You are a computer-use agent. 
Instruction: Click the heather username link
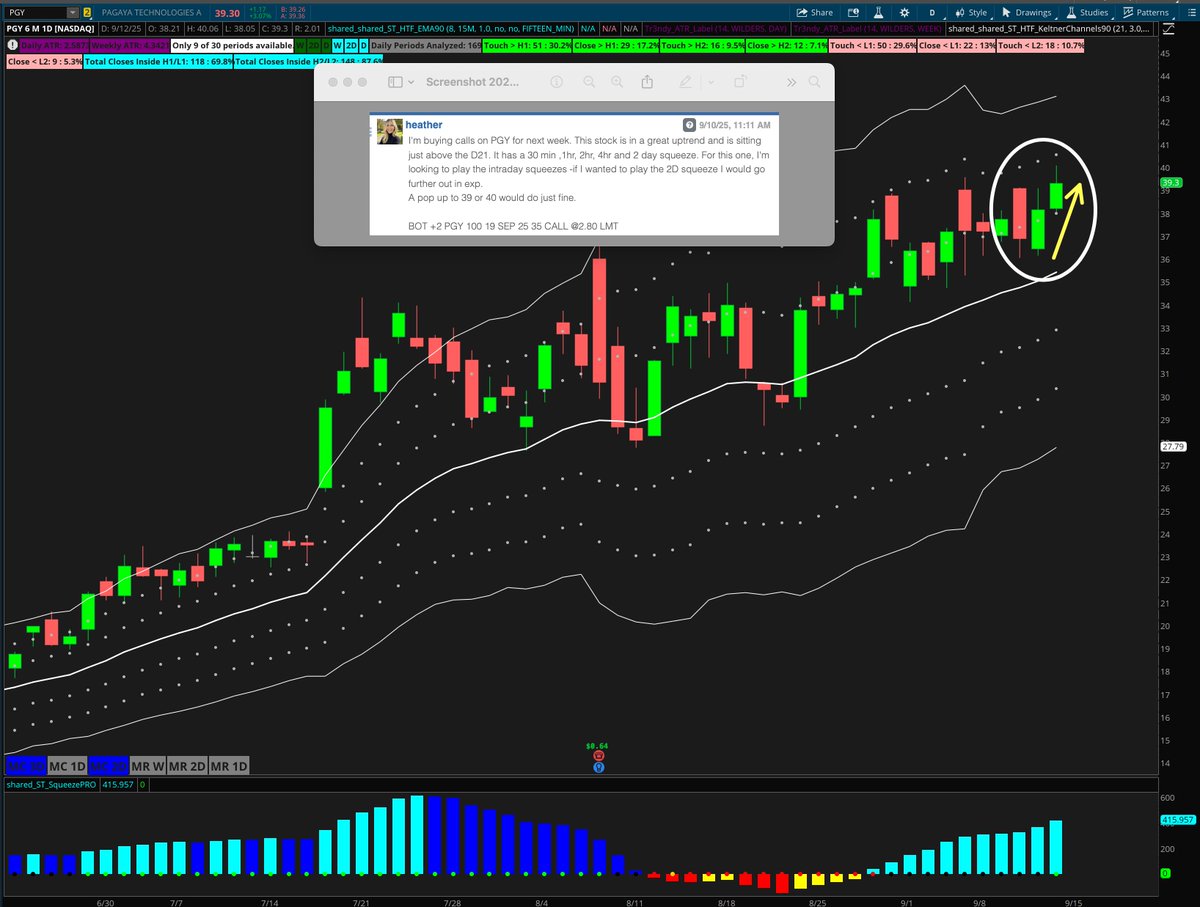click(424, 125)
